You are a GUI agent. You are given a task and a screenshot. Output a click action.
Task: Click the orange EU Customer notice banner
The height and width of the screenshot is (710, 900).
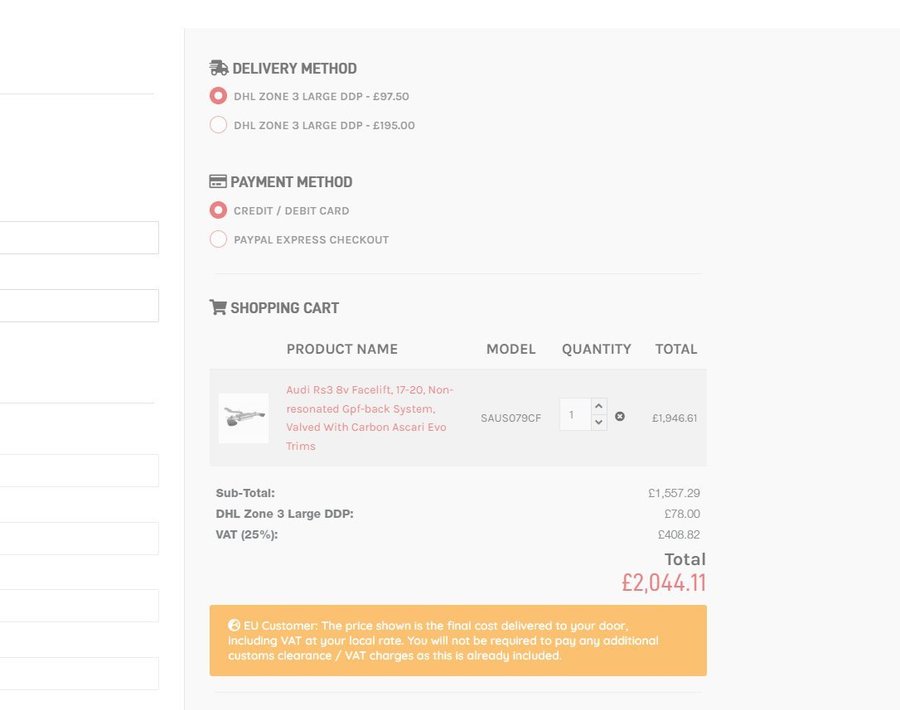(458, 640)
